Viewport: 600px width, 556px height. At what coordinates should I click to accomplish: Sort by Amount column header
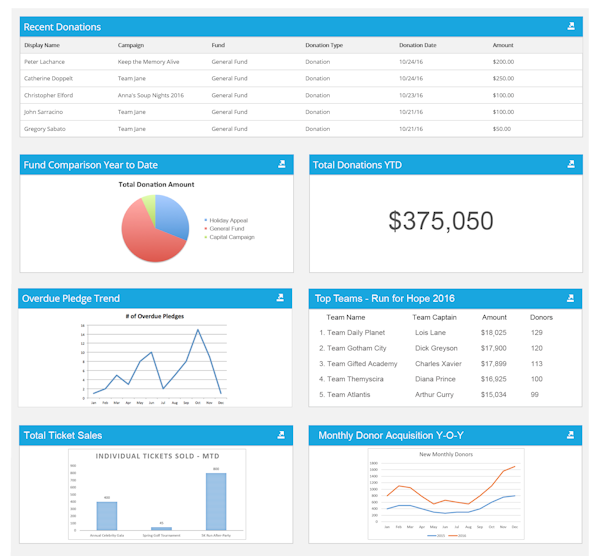(503, 45)
